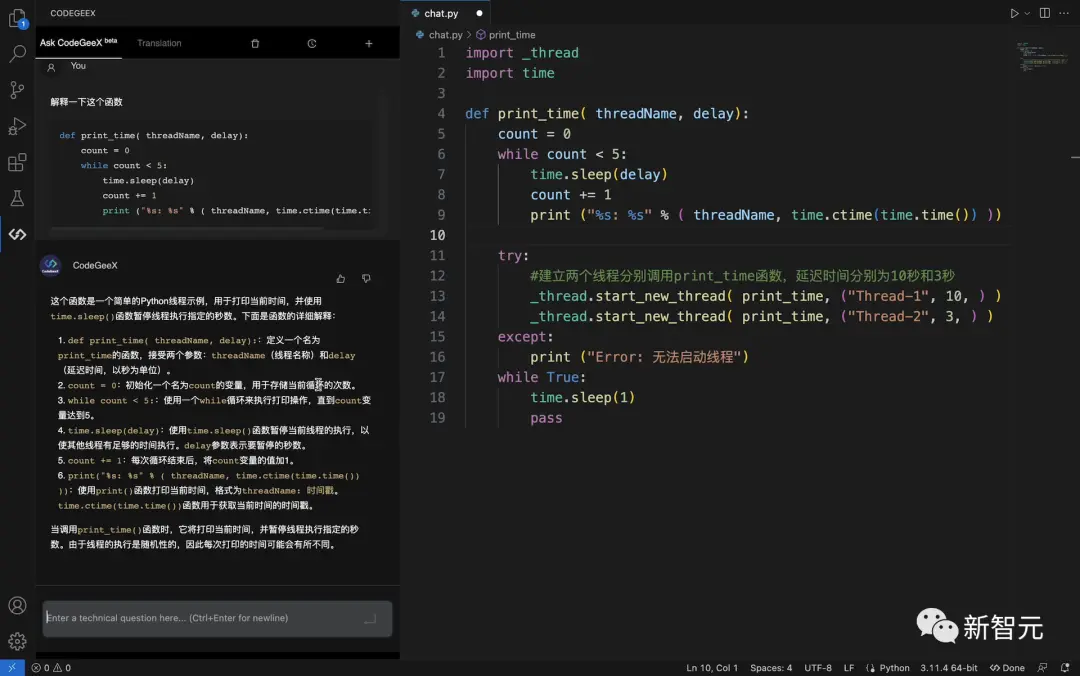1080x676 pixels.
Task: Click line number 10 in gutter
Action: point(437,235)
